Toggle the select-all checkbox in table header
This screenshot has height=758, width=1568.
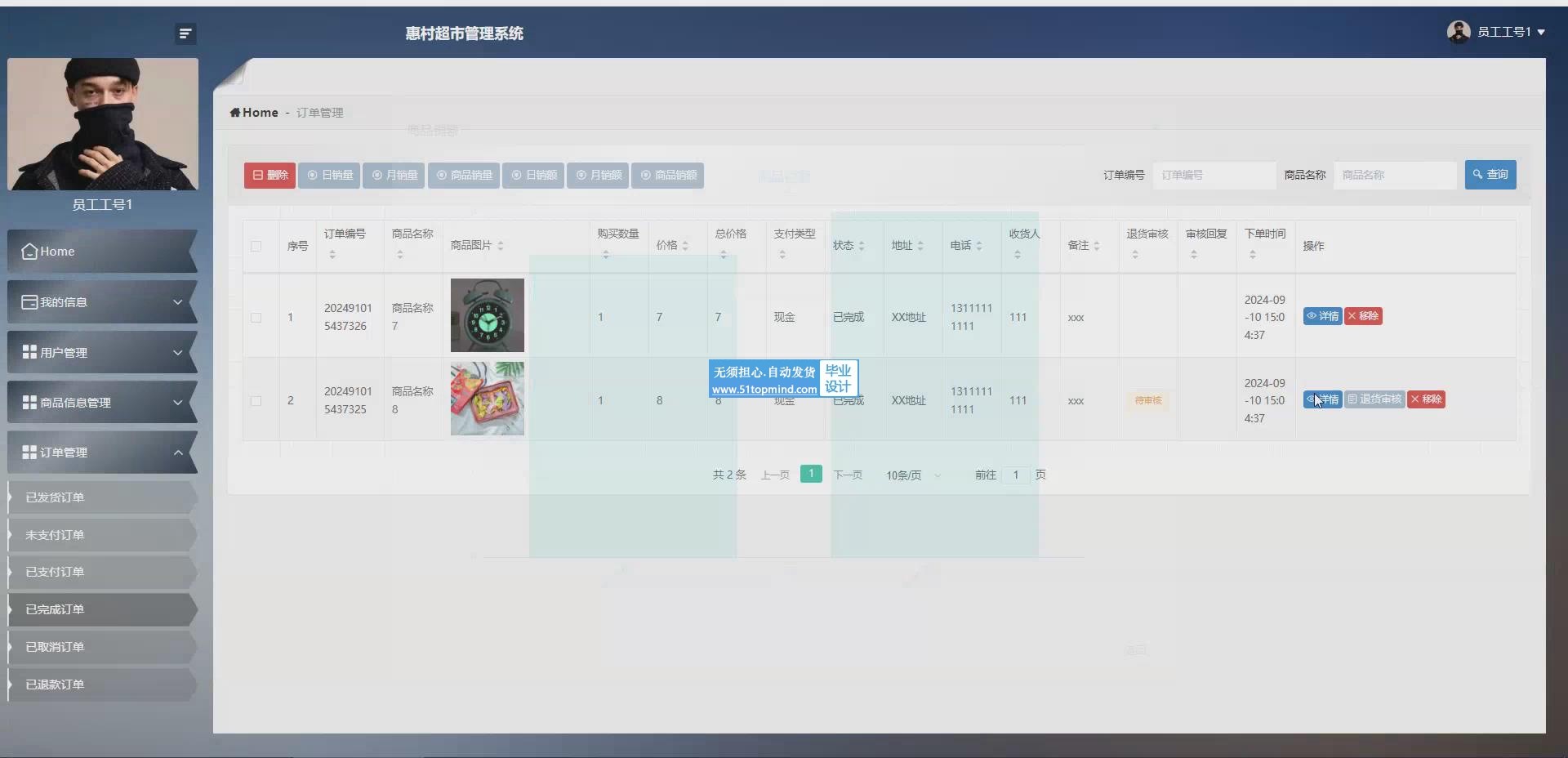[x=256, y=246]
